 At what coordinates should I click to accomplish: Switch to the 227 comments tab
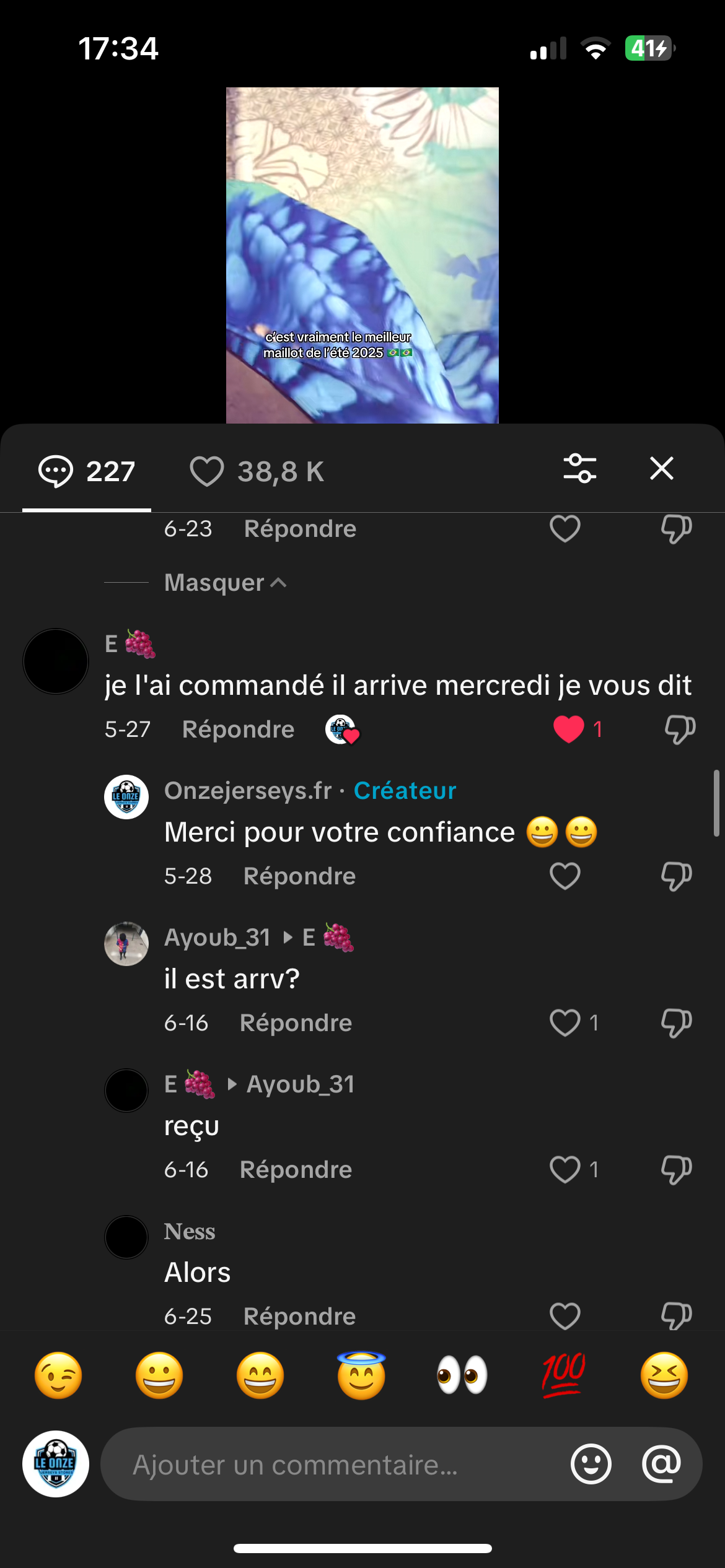(x=87, y=471)
